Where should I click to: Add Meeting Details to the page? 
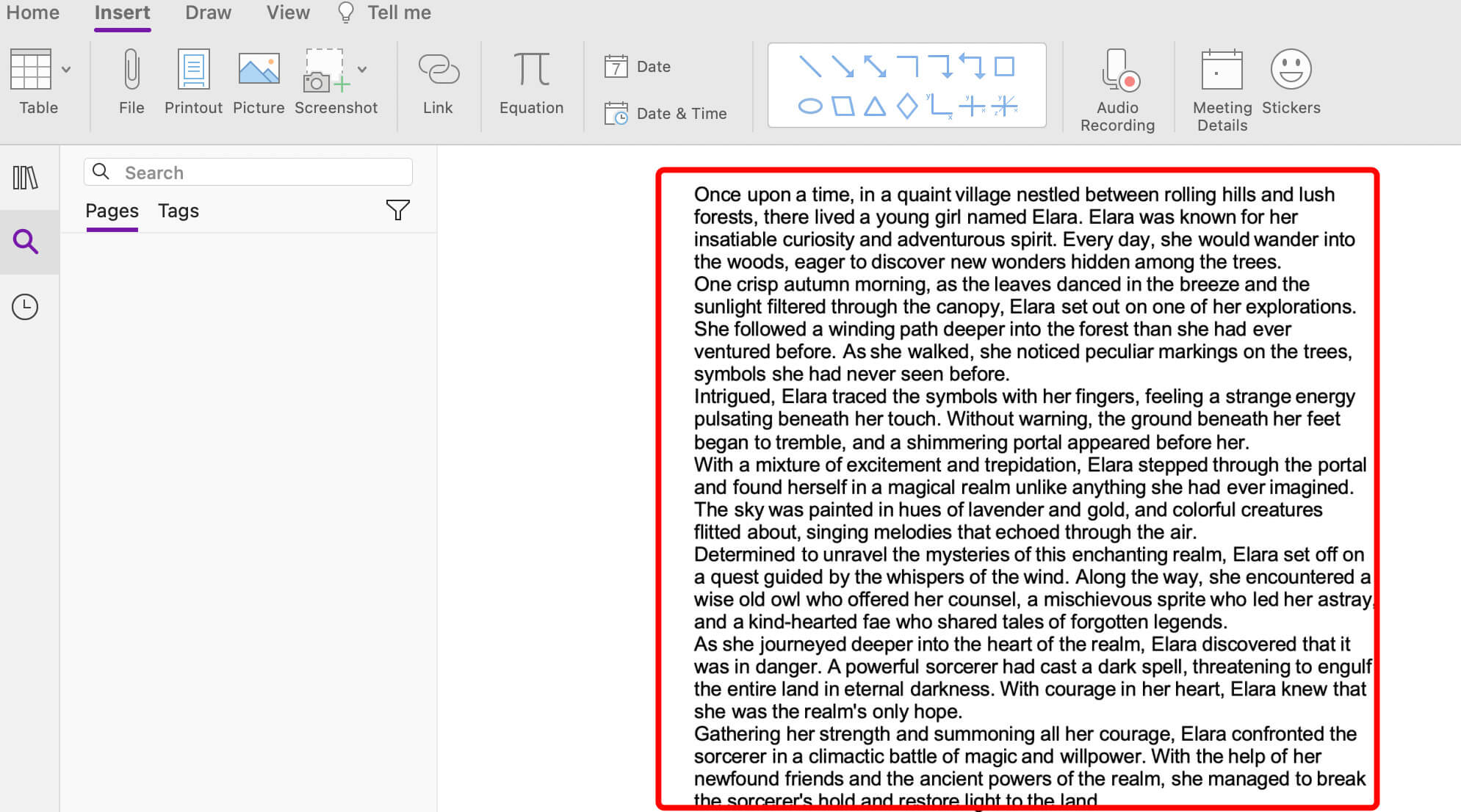(1222, 90)
